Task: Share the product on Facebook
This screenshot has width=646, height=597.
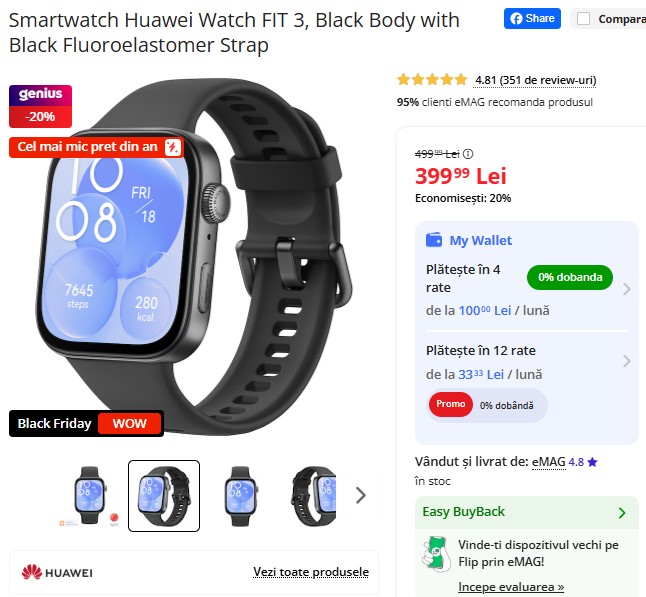Action: (532, 19)
